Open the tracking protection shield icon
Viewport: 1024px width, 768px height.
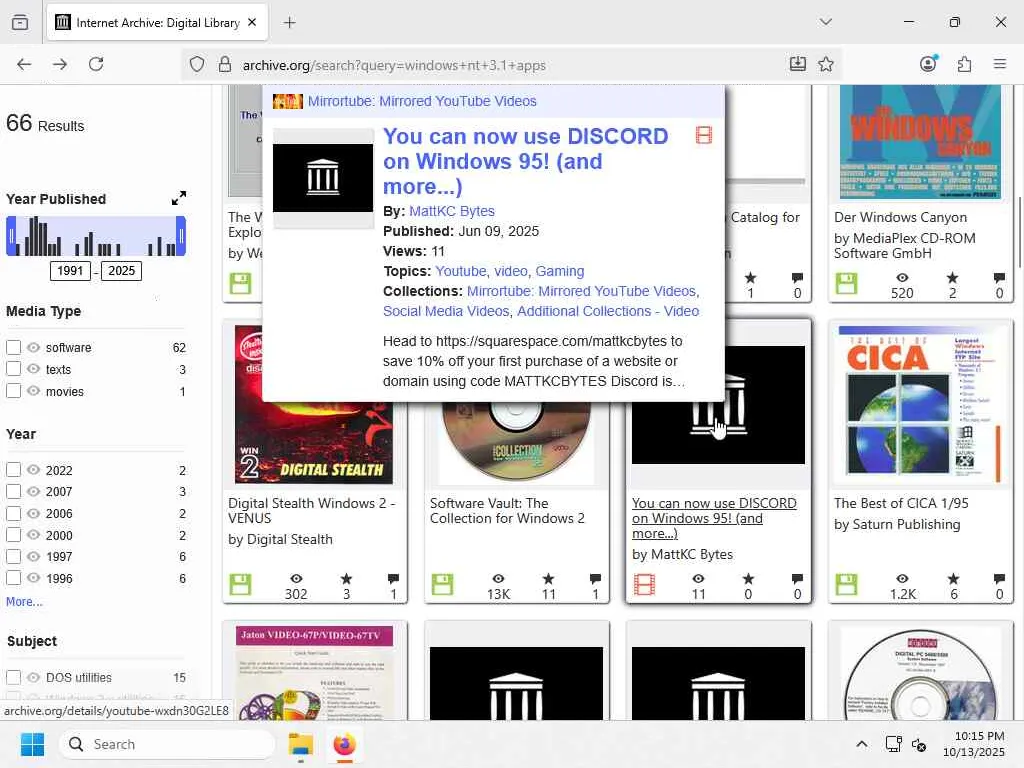(x=197, y=64)
